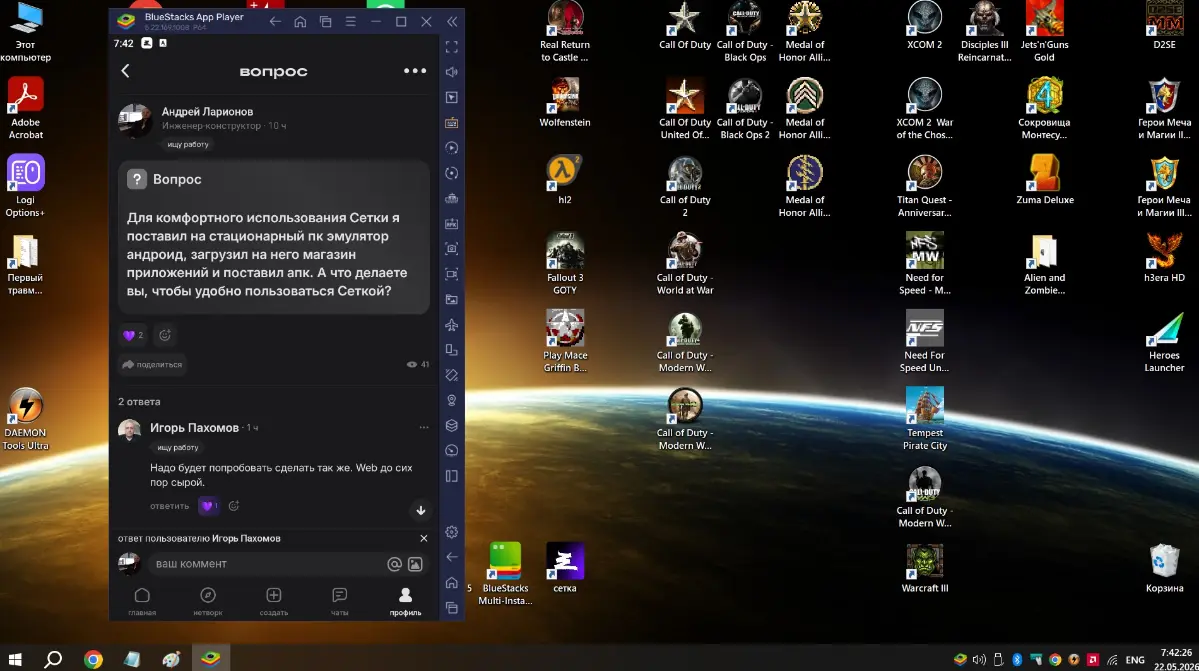Open the создать tab
This screenshot has width=1199, height=671.
[274, 601]
